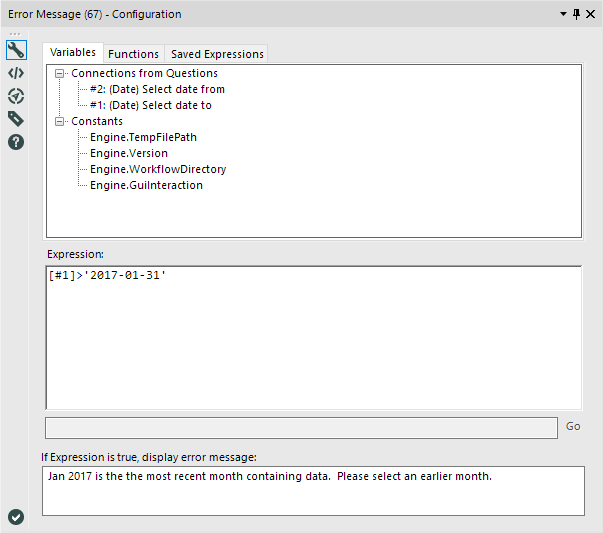This screenshot has width=603, height=533.
Task: Select variable #1 Select date to
Action: point(150,105)
